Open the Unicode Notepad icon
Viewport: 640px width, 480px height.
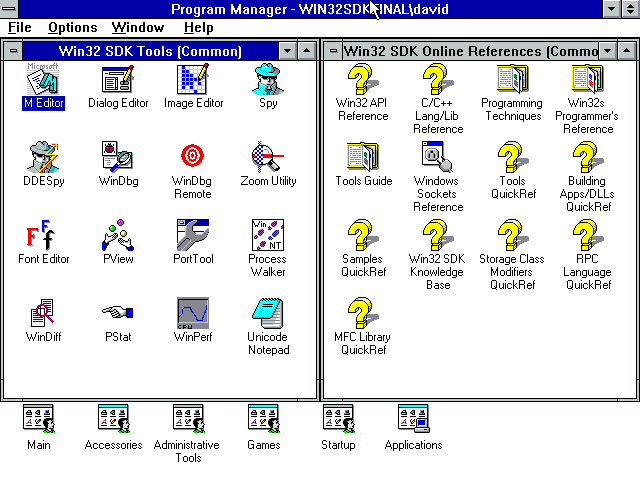coord(268,313)
